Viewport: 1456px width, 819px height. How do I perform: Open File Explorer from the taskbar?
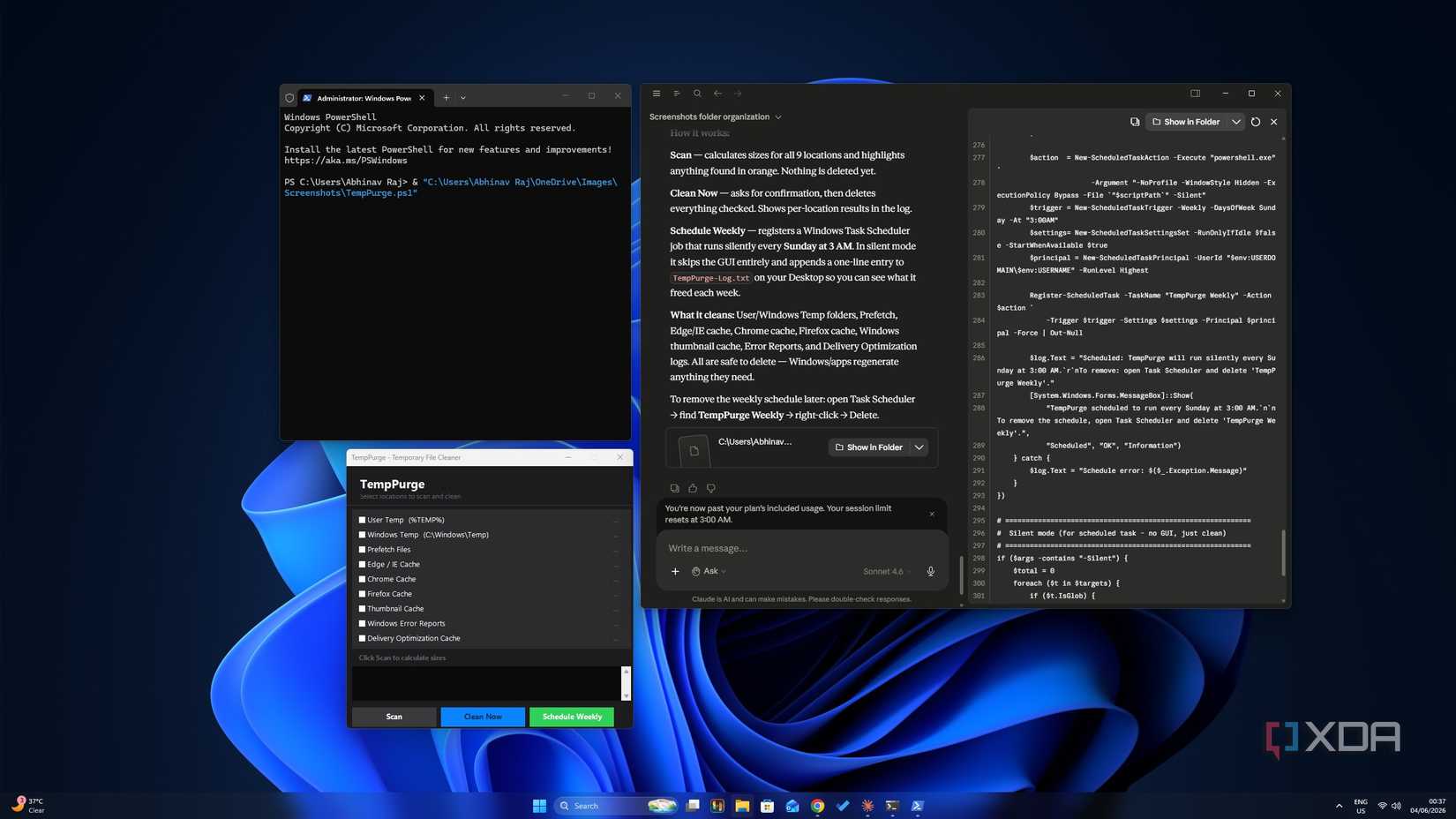click(x=742, y=806)
